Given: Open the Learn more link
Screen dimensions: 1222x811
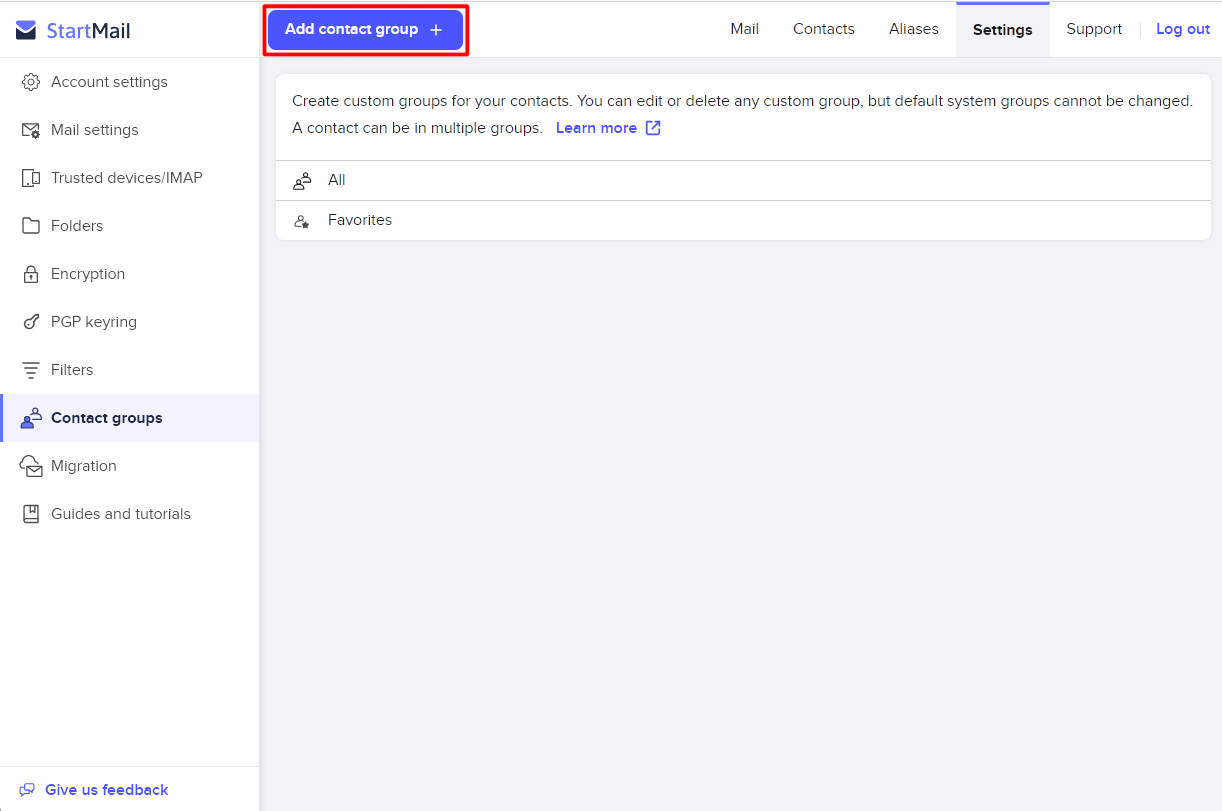Looking at the screenshot, I should (x=596, y=128).
